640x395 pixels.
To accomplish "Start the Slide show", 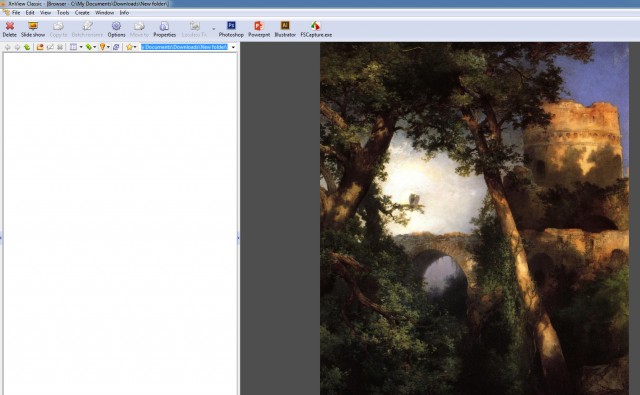I will 33,29.
